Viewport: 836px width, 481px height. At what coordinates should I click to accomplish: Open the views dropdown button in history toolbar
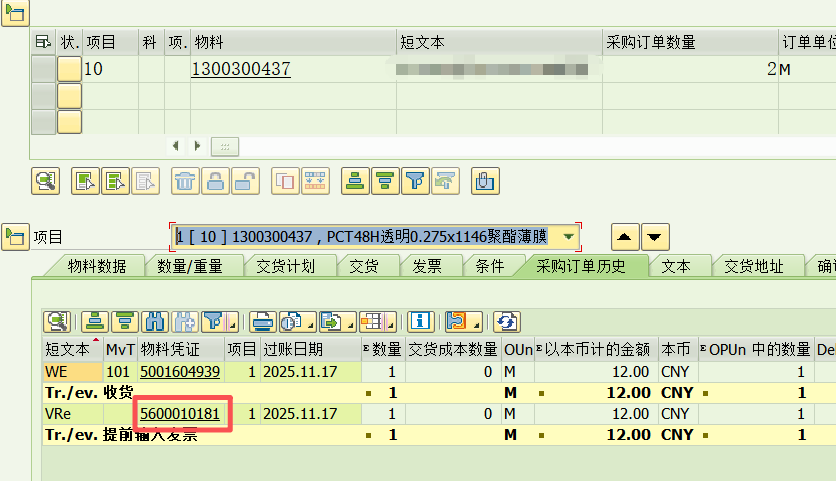(x=298, y=322)
